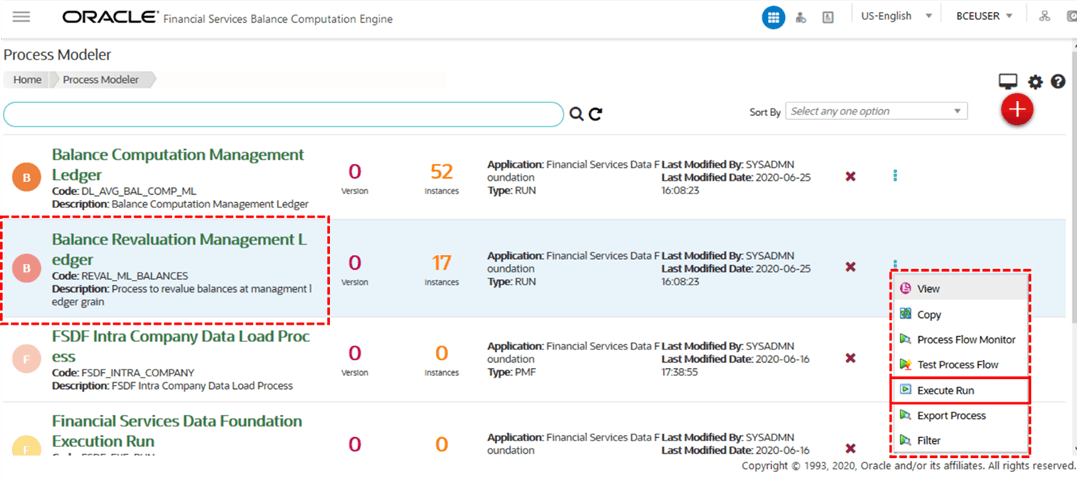Click the 52 instances count
The height and width of the screenshot is (484, 1077).
pyautogui.click(x=442, y=170)
